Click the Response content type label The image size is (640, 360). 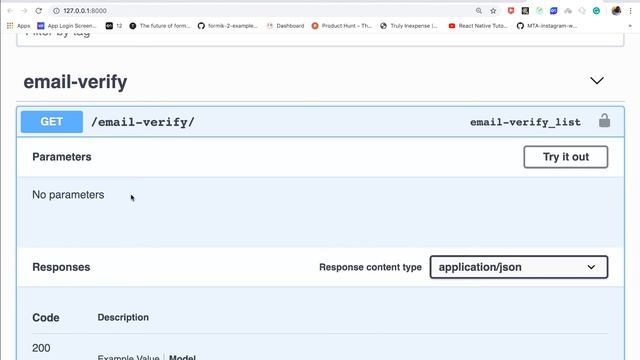(370, 267)
